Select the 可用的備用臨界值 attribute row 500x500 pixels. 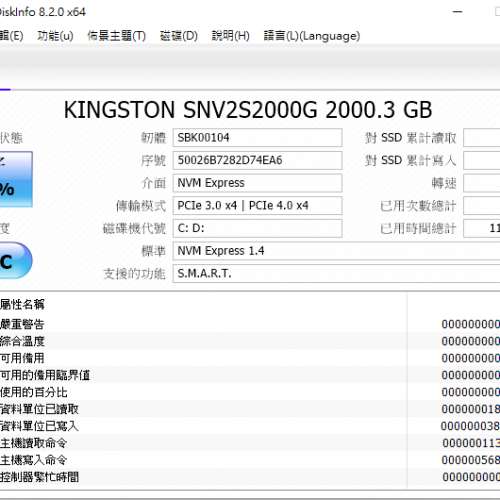250,375
